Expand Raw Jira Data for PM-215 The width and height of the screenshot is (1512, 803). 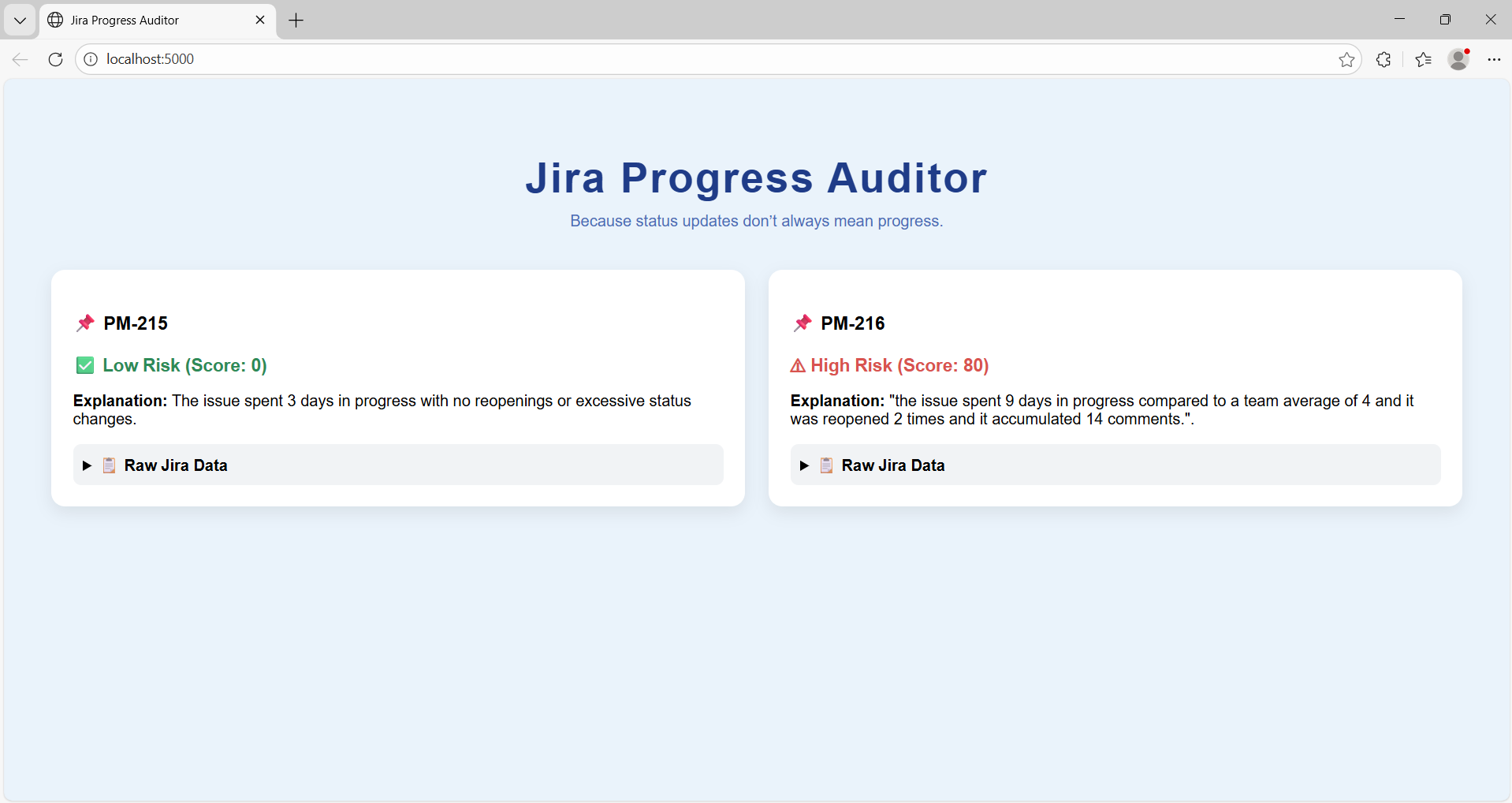398,465
